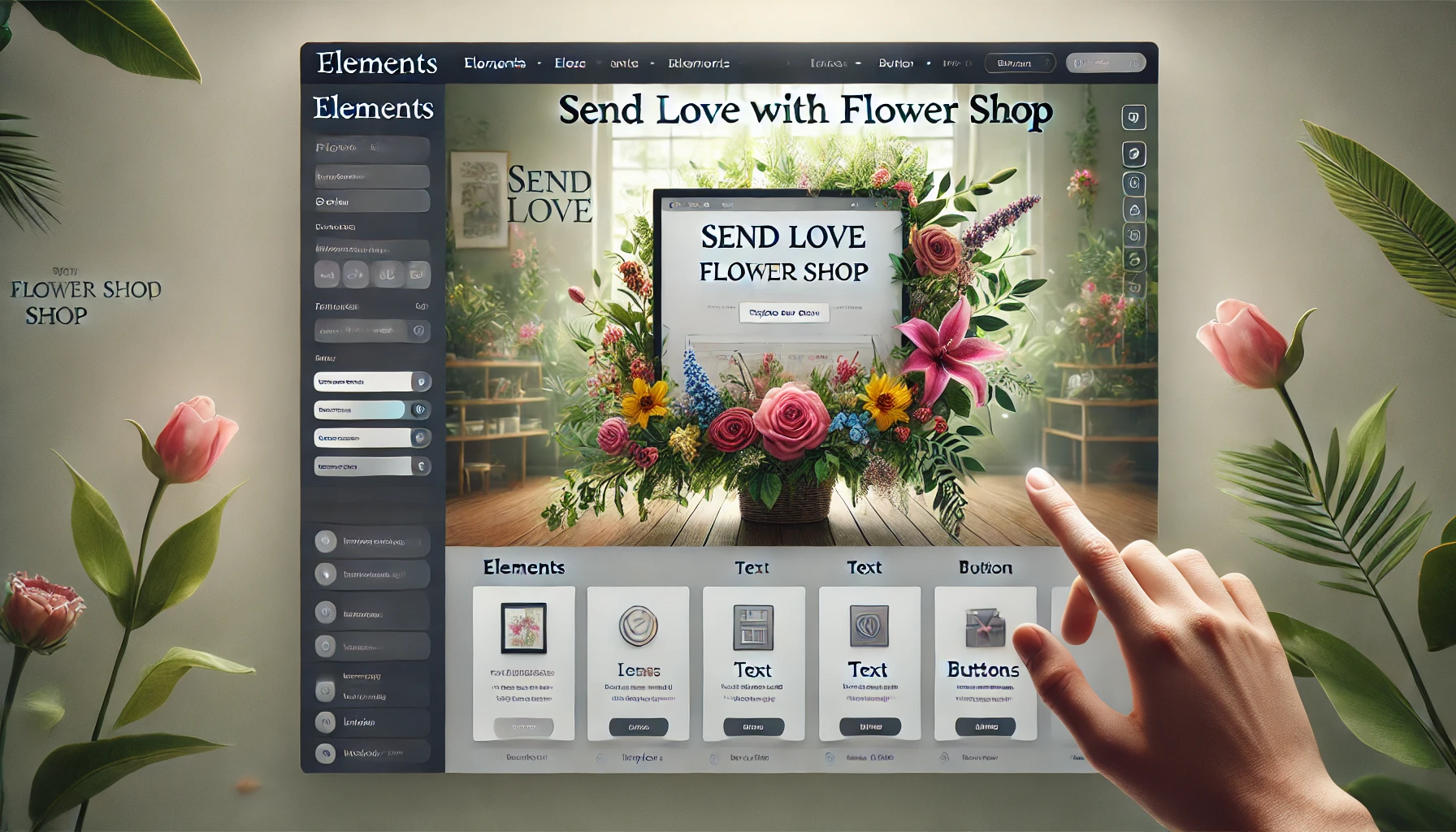Viewport: 1456px width, 832px height.
Task: Click the outlined button in top navigation bar
Action: click(x=1020, y=63)
